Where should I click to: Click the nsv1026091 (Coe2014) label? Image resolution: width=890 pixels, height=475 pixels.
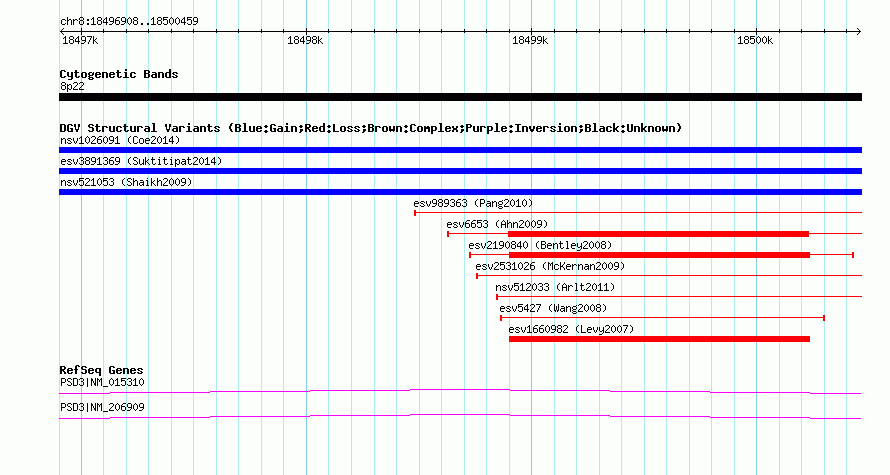tap(120, 140)
